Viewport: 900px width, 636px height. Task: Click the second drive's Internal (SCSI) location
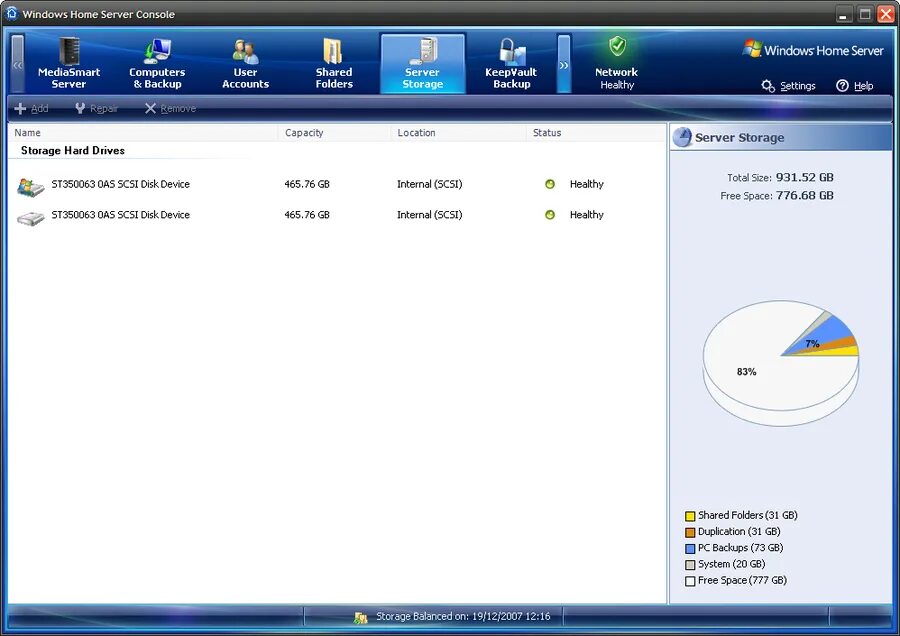pos(429,215)
